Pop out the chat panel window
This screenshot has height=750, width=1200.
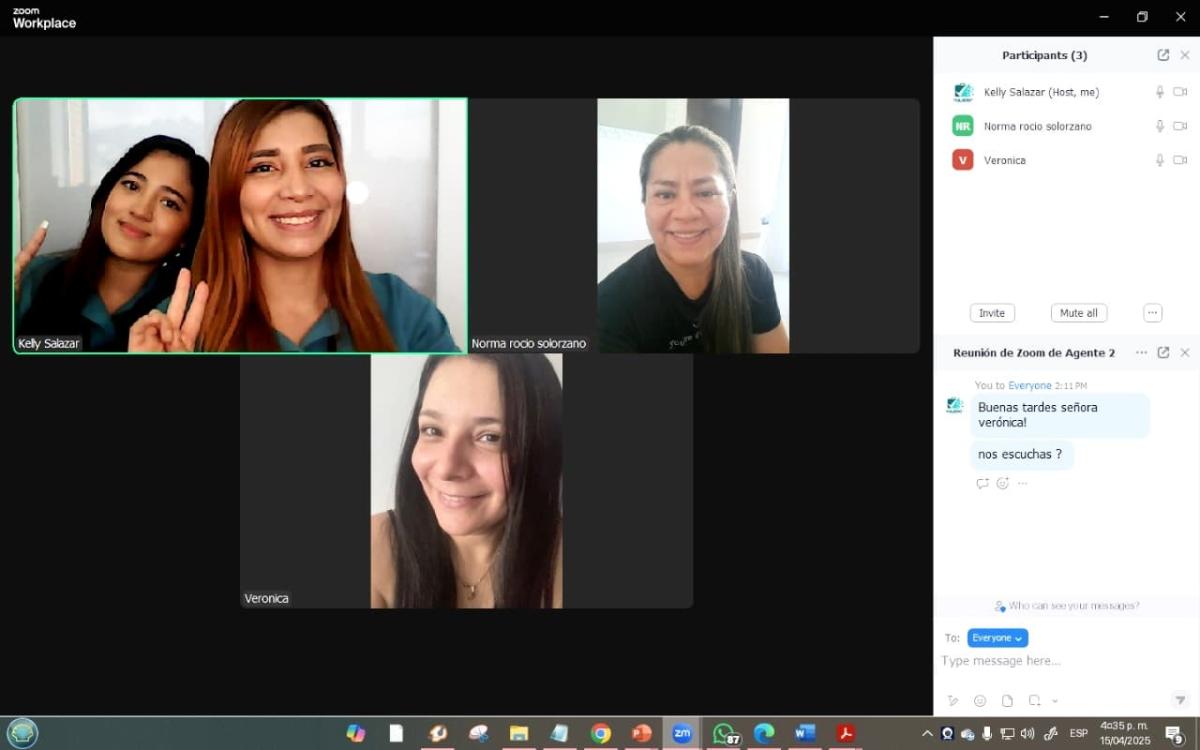(1163, 353)
